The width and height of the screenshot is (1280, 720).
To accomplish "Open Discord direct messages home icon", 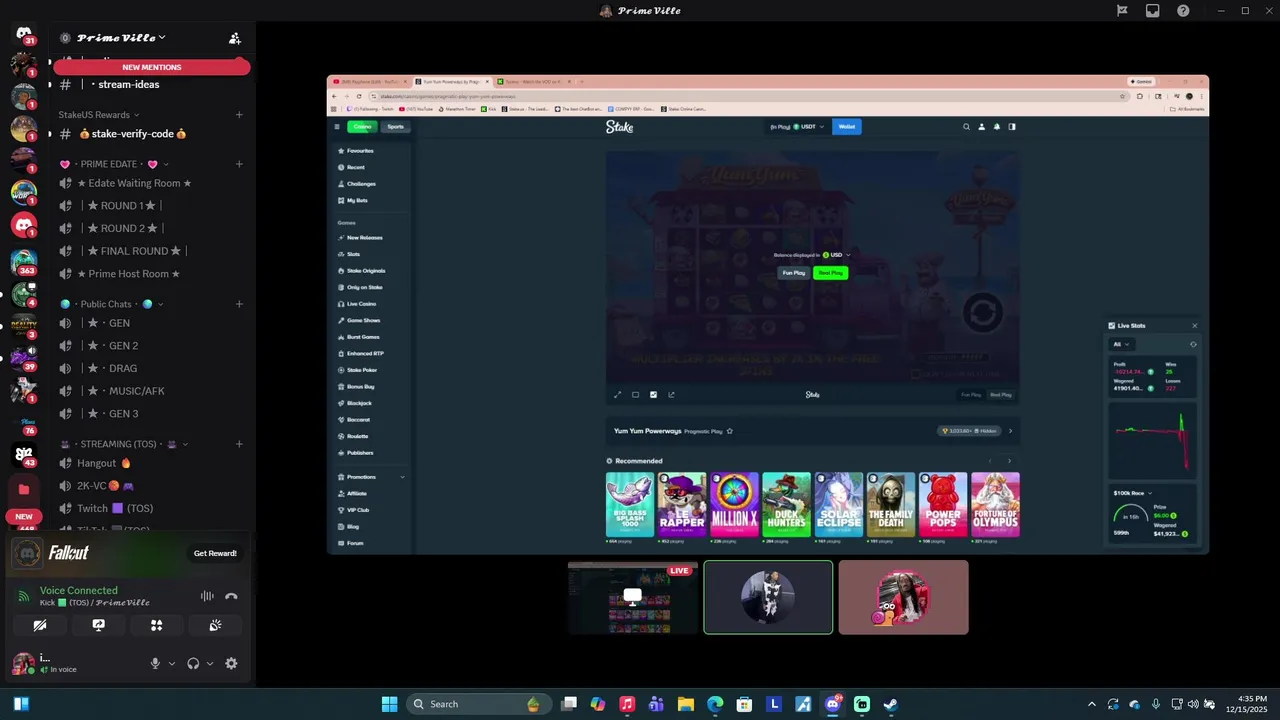I will (24, 34).
